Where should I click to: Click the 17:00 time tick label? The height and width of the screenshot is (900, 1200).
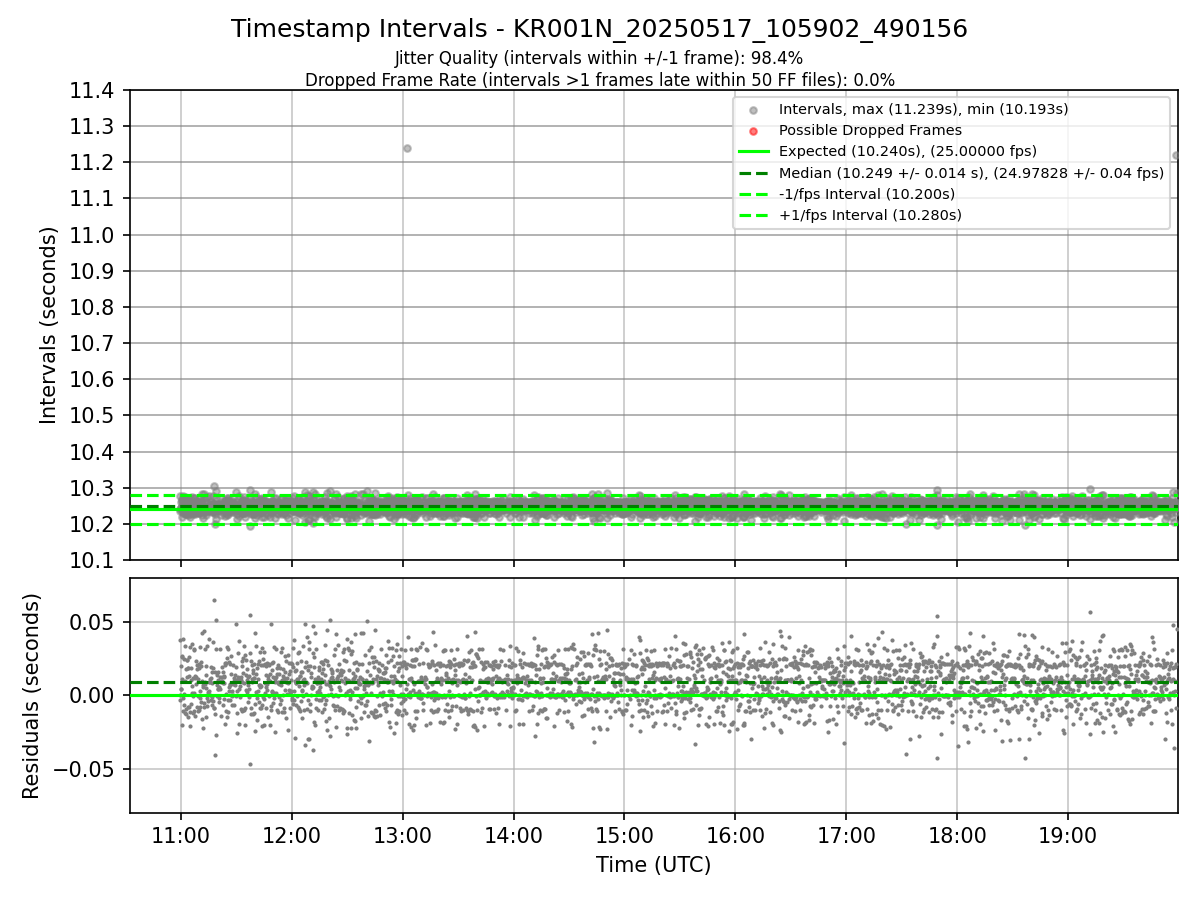click(x=846, y=835)
